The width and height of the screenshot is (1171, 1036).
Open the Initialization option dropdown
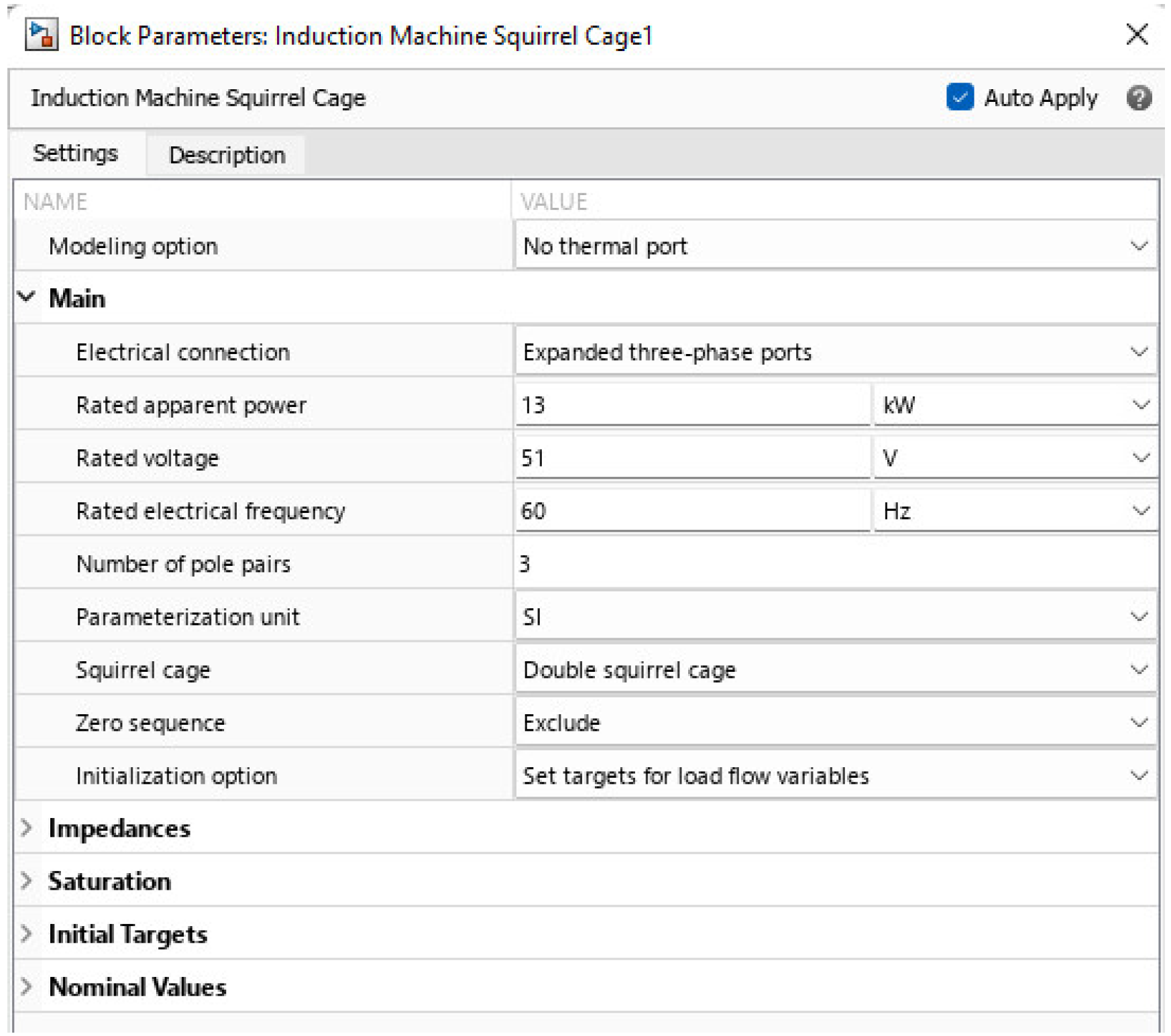point(836,776)
